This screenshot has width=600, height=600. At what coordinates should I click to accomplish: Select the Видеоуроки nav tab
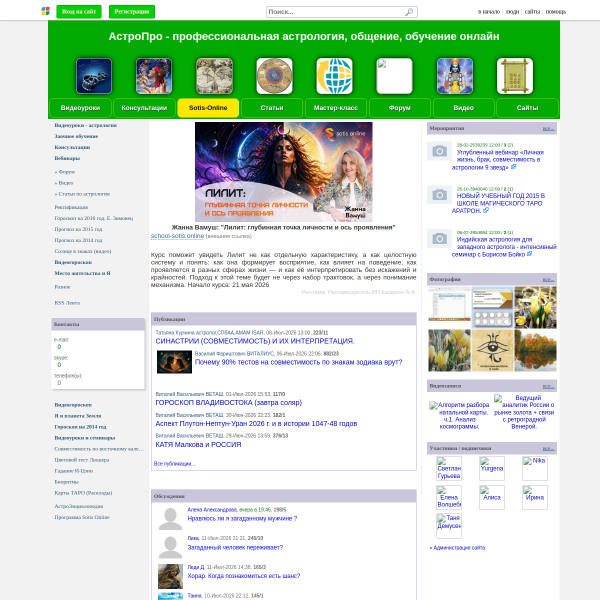[x=80, y=108]
